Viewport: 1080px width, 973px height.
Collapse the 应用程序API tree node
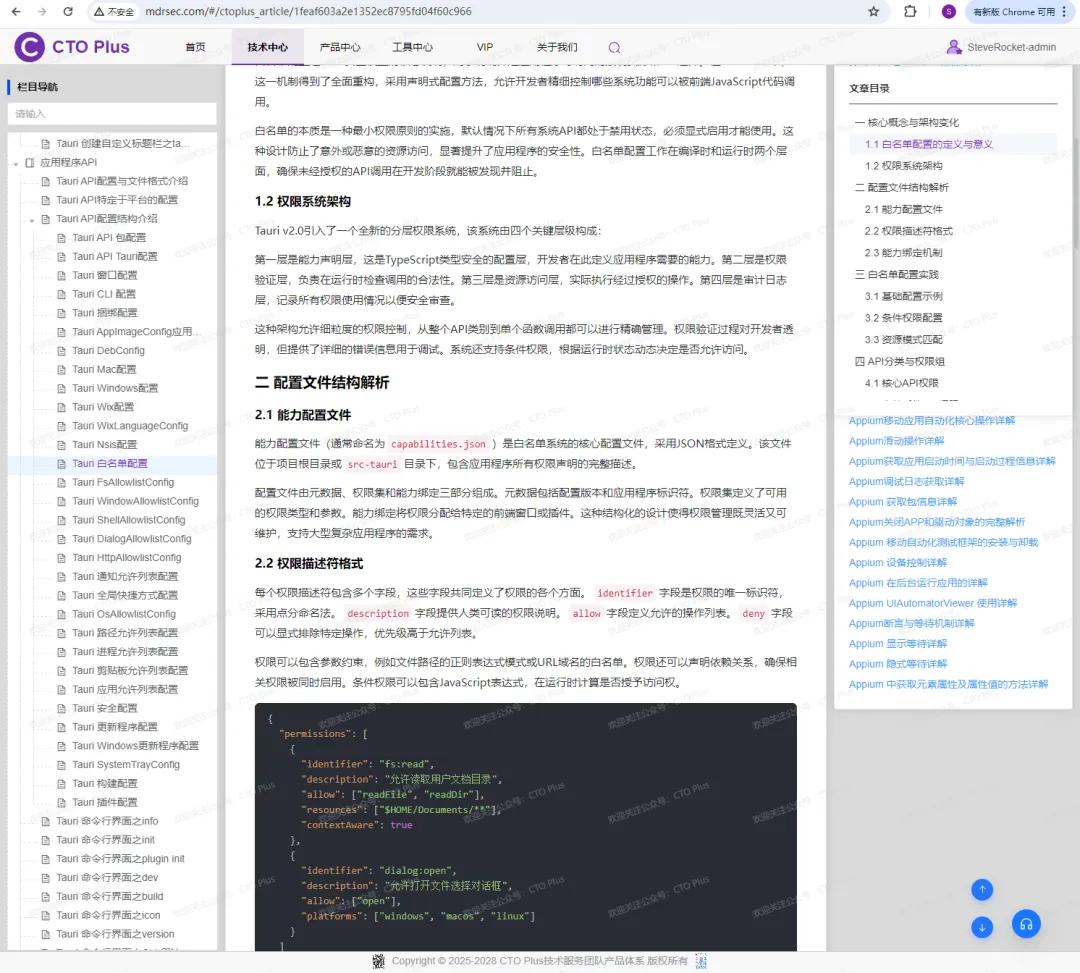point(16,164)
